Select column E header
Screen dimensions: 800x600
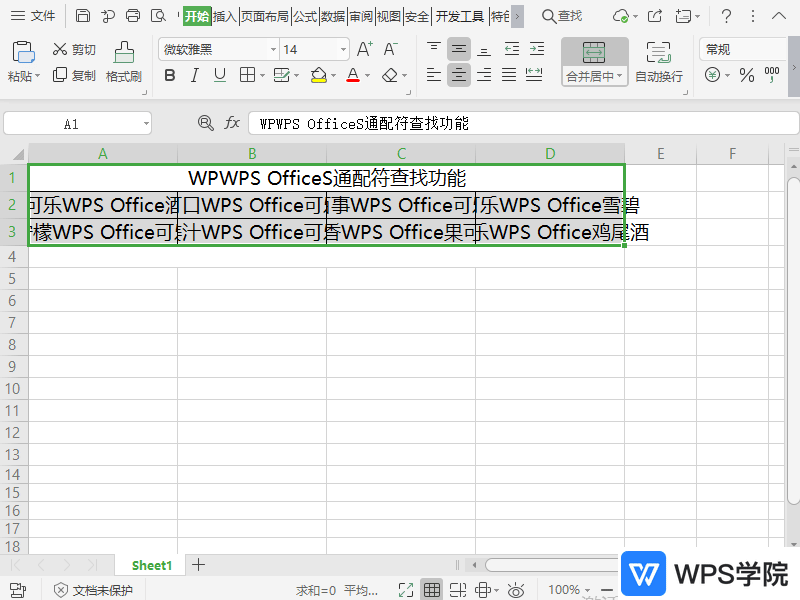[660, 154]
